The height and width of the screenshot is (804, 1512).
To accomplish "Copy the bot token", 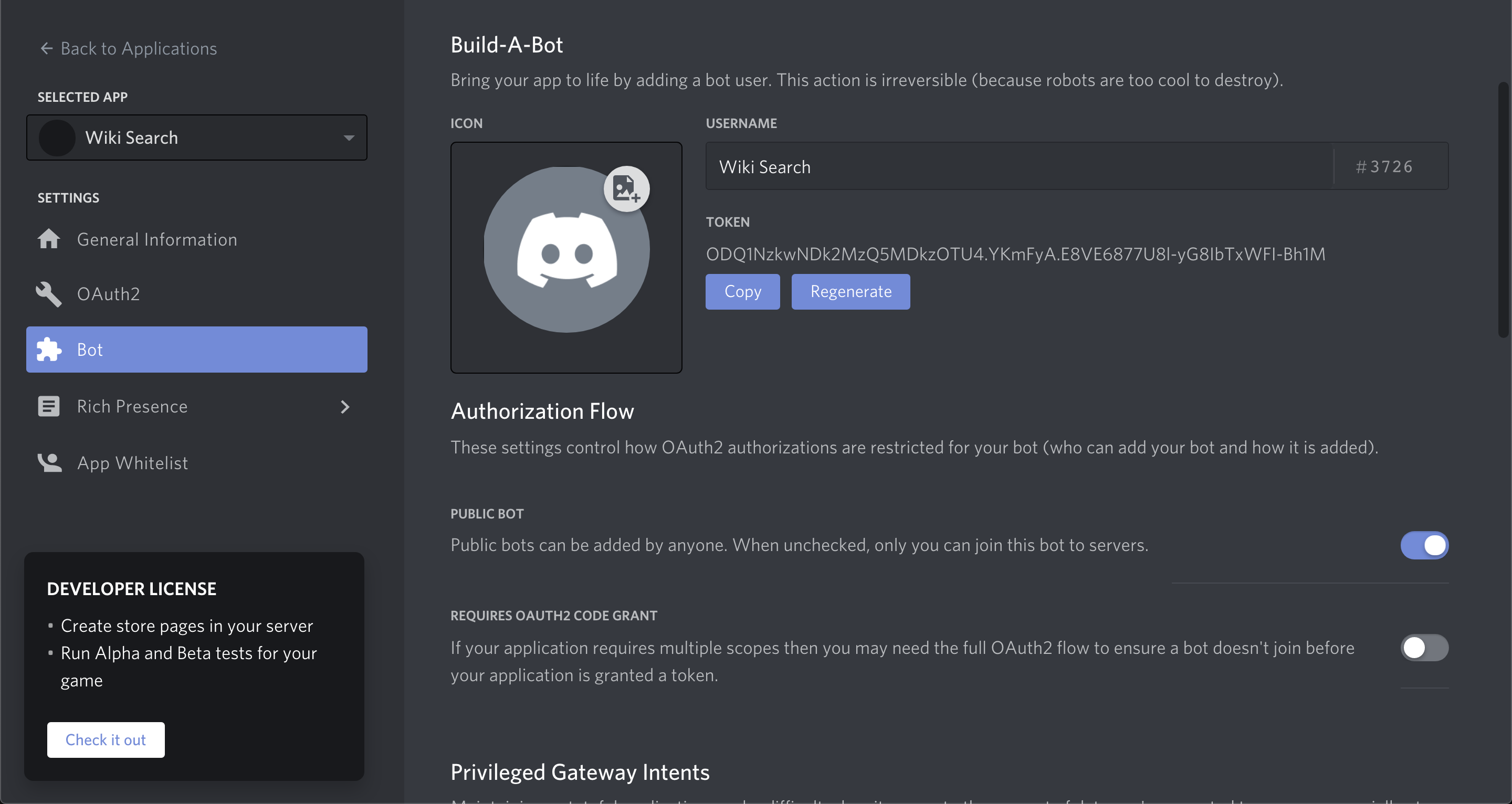I will coord(742,292).
